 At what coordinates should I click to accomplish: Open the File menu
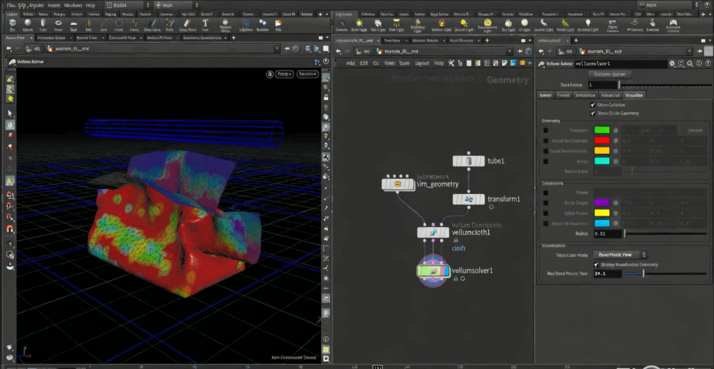click(11, 5)
